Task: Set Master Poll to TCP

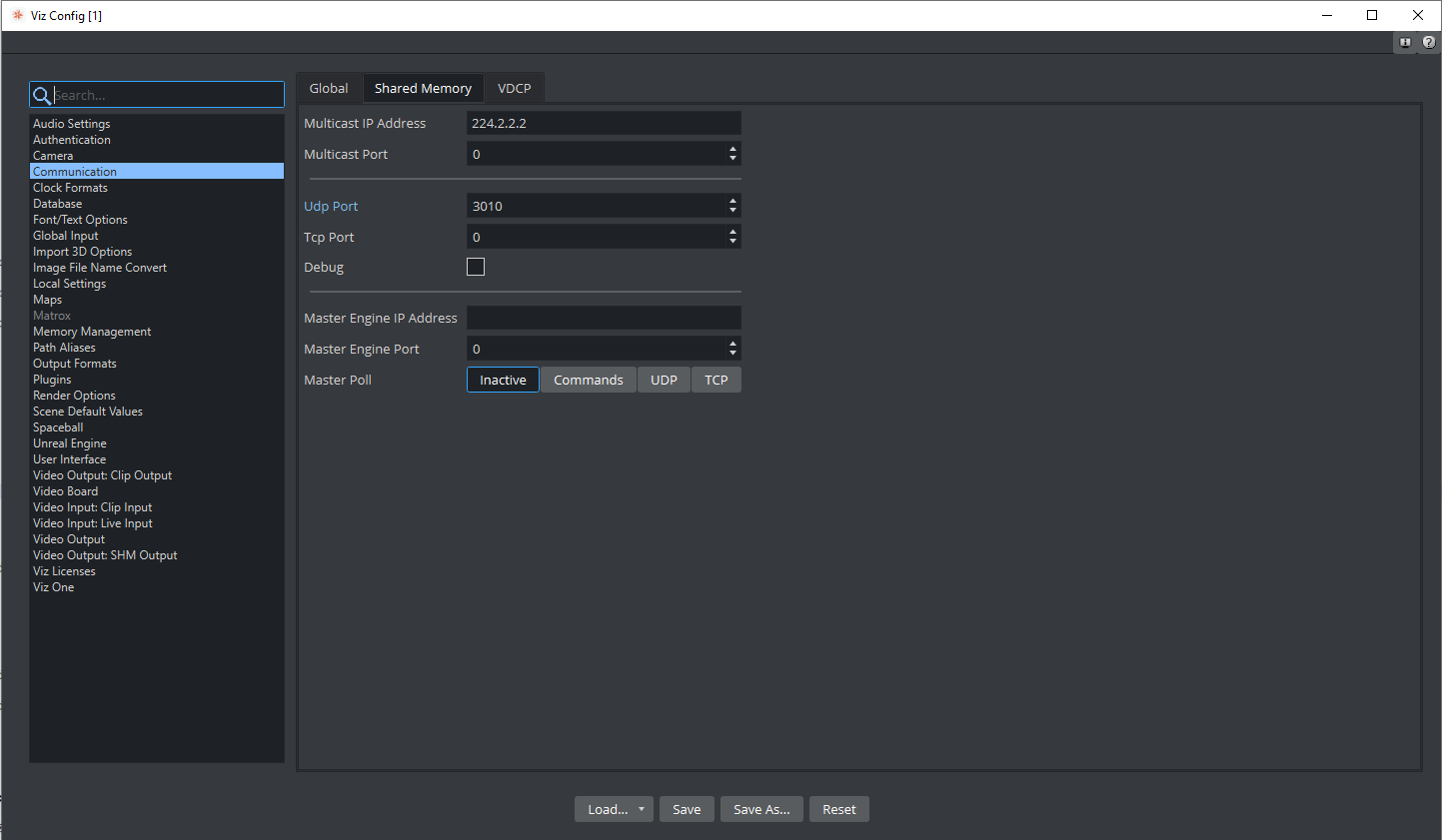Action: (x=716, y=380)
